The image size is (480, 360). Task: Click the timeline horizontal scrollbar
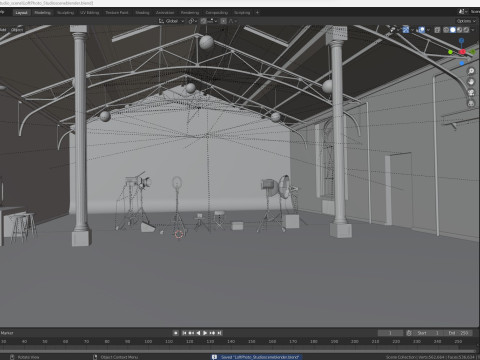[238, 351]
